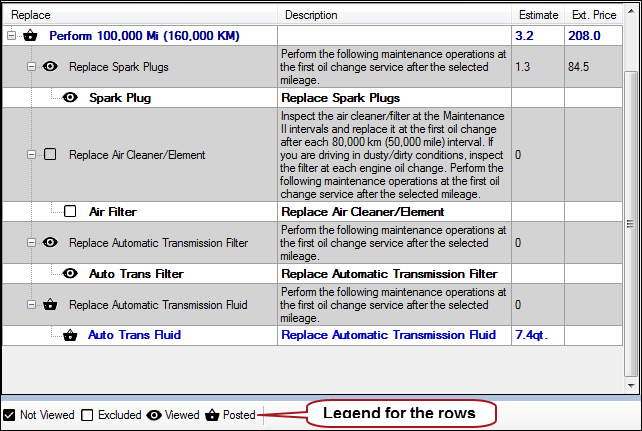
Task: Click the Estimate column header
Action: click(538, 15)
